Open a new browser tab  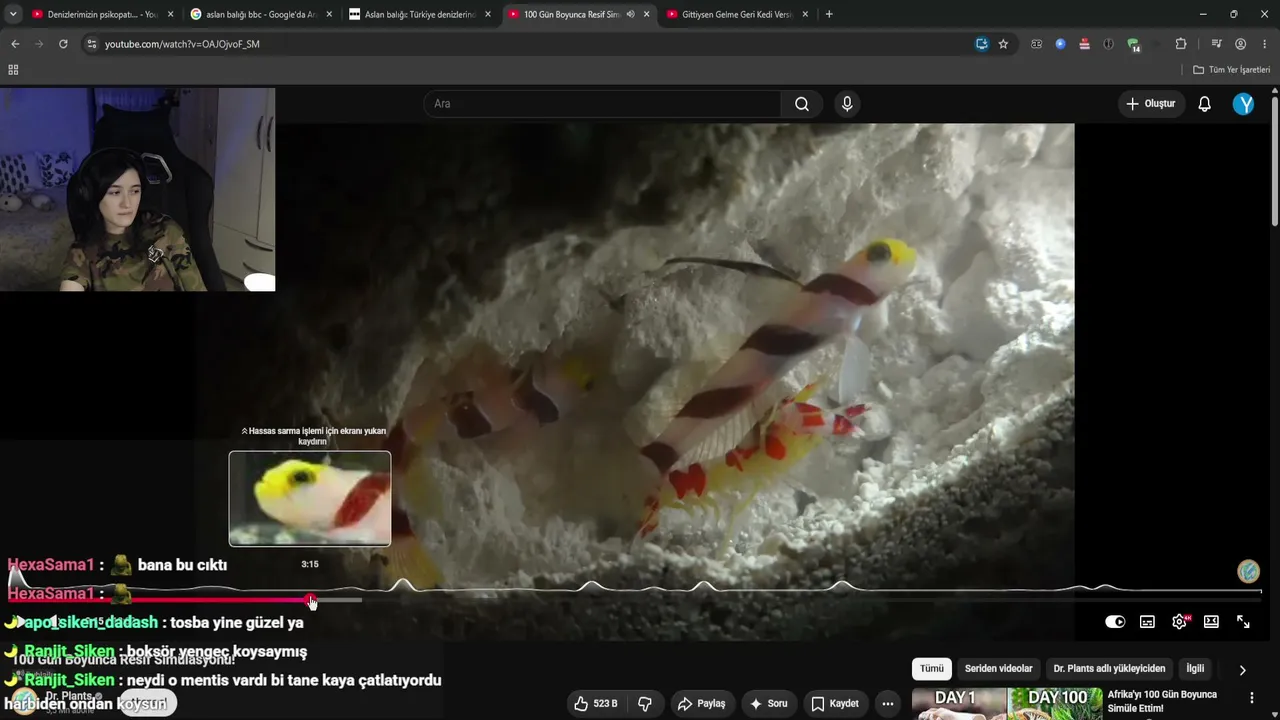point(829,14)
